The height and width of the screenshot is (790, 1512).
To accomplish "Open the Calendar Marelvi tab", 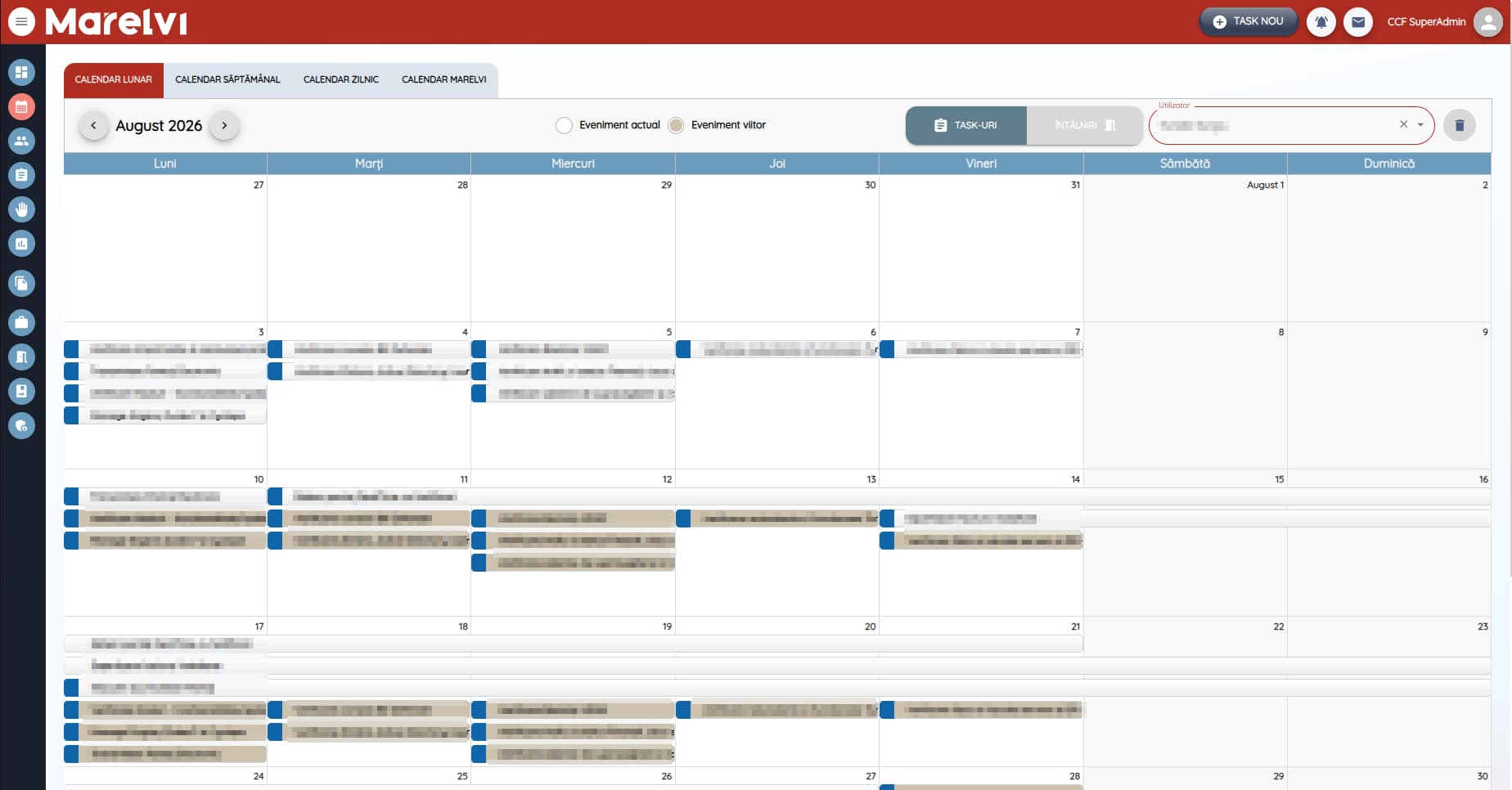I will click(x=444, y=80).
